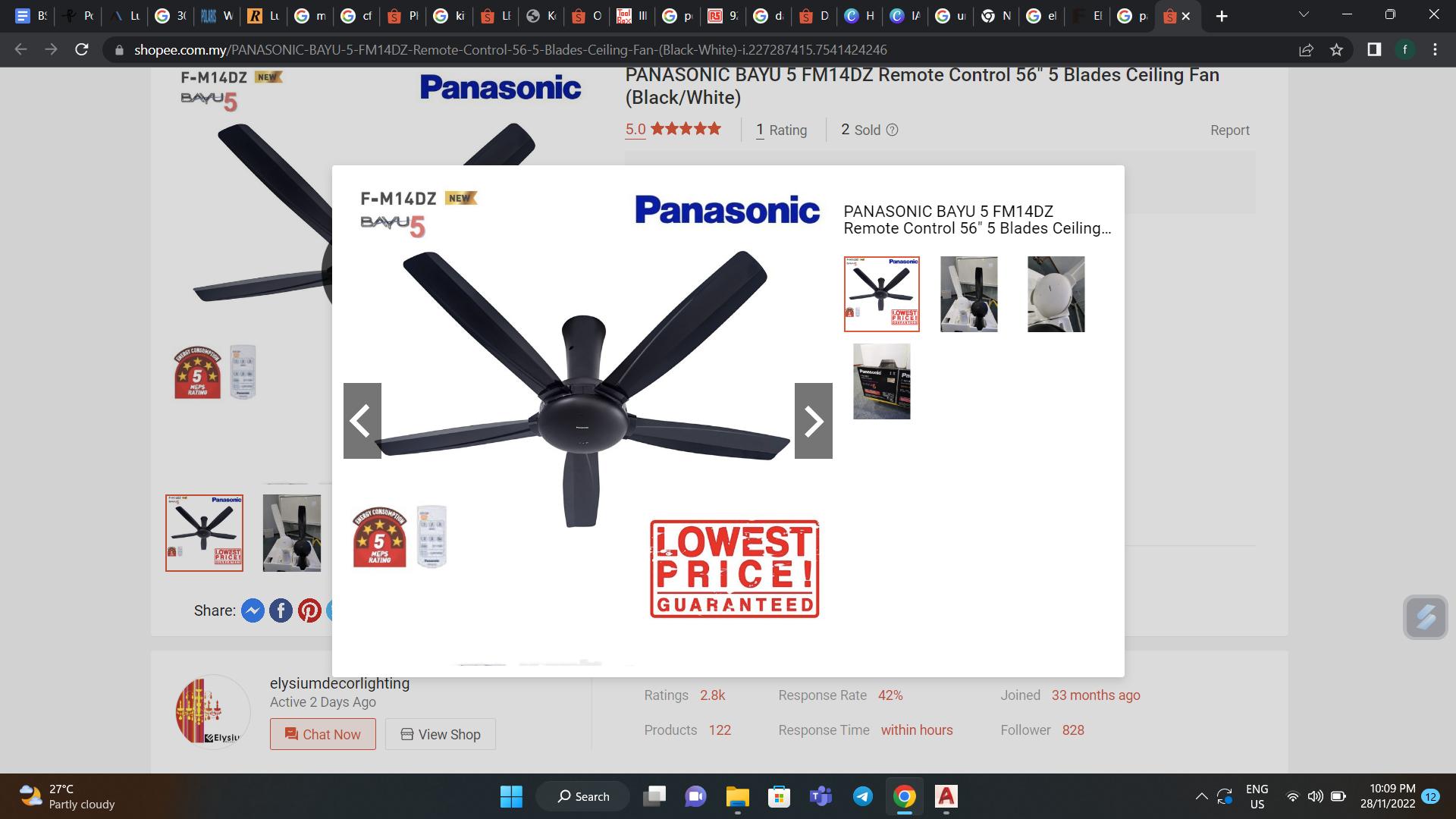
Task: Show hidden system tray icons
Action: coord(1201,796)
